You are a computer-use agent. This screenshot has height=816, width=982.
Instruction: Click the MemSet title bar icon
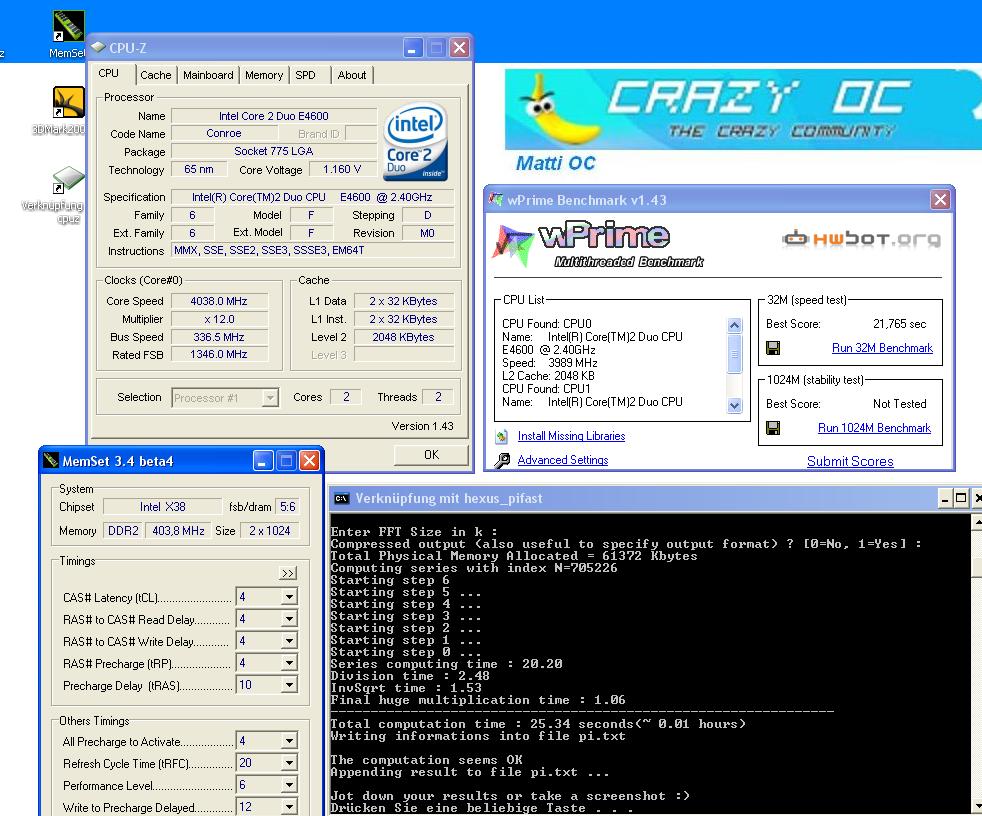[51, 461]
